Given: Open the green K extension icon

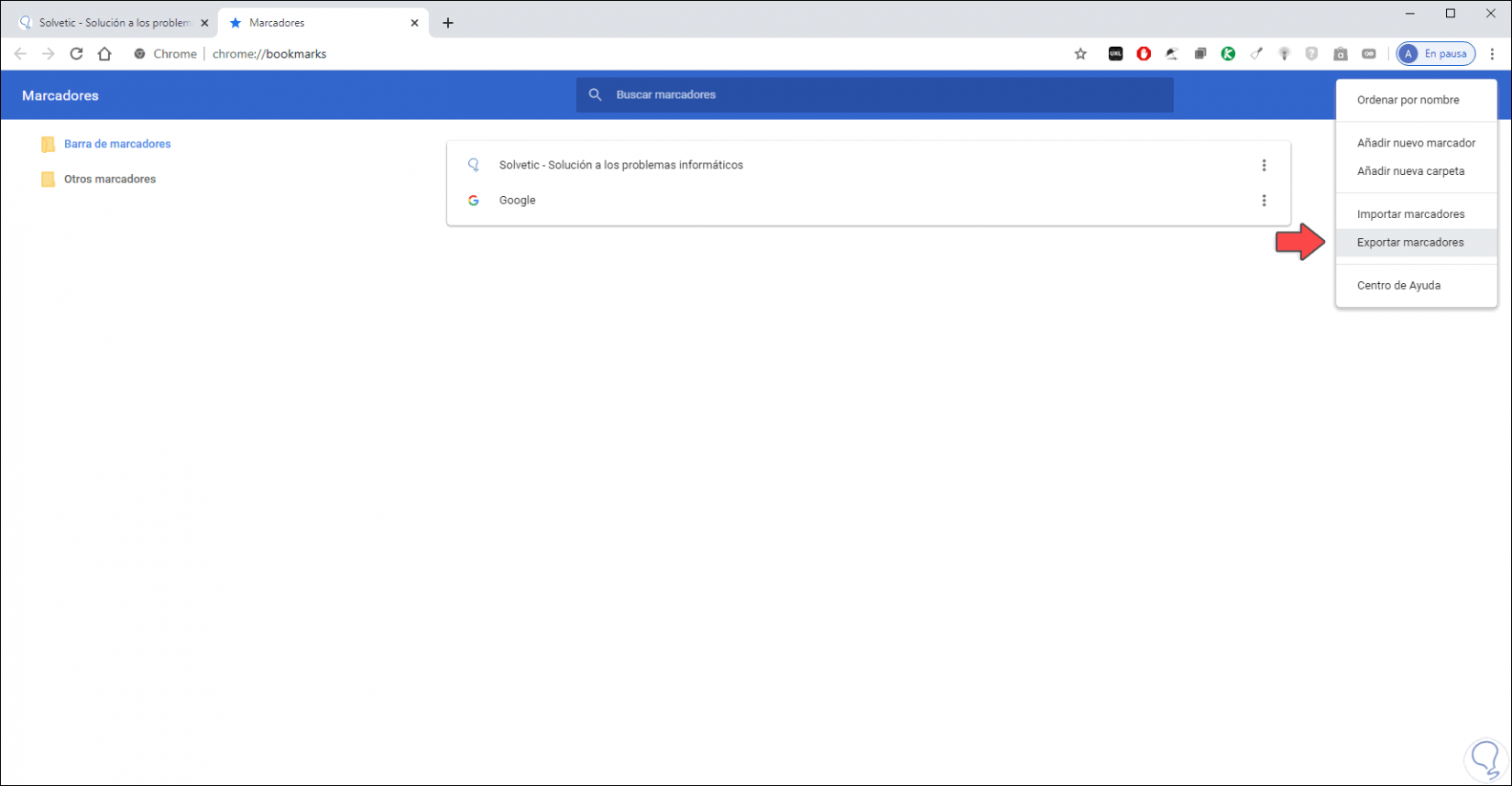Looking at the screenshot, I should click(x=1228, y=54).
